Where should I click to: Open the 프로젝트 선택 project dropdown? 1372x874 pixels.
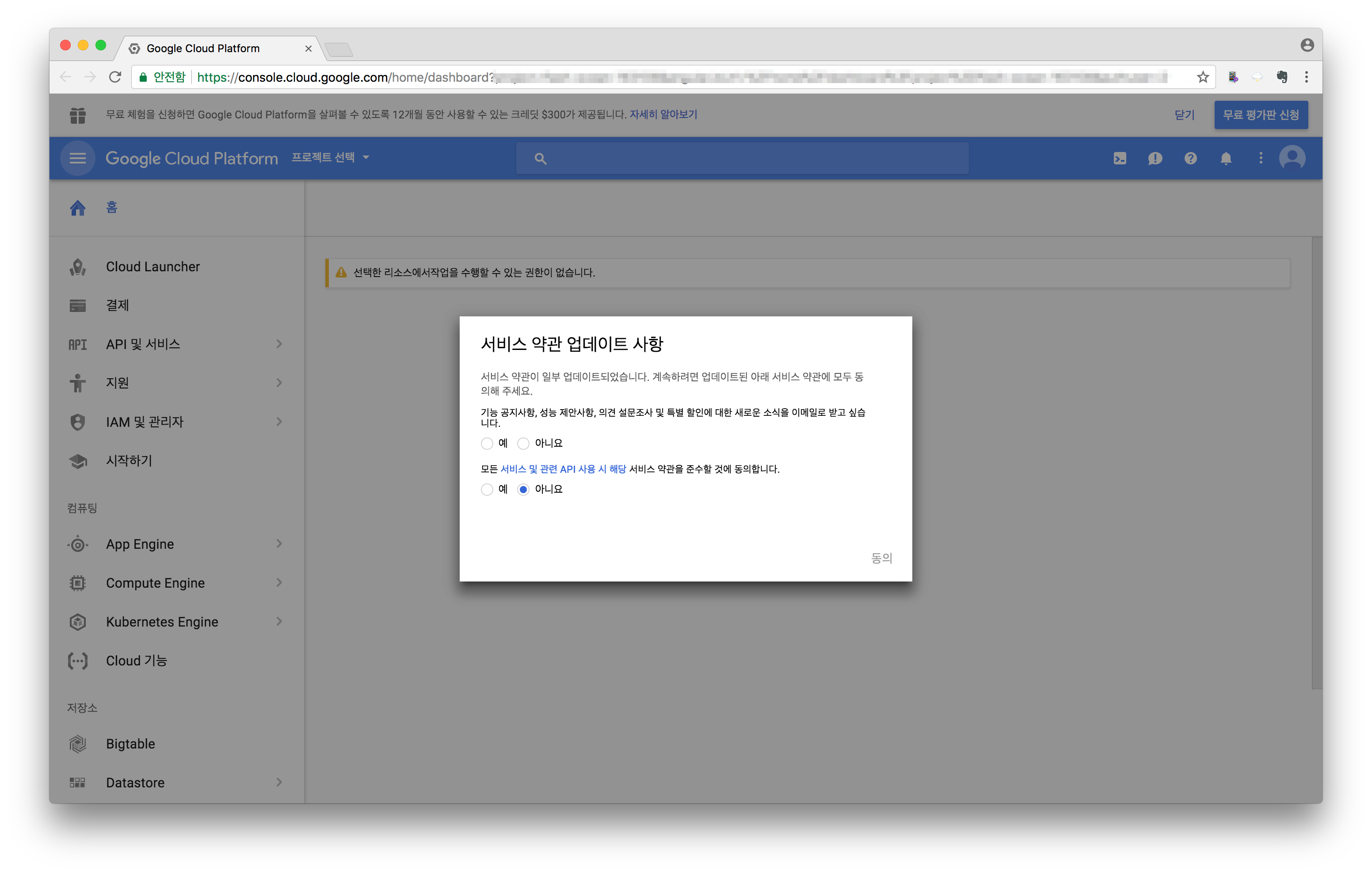[x=330, y=157]
